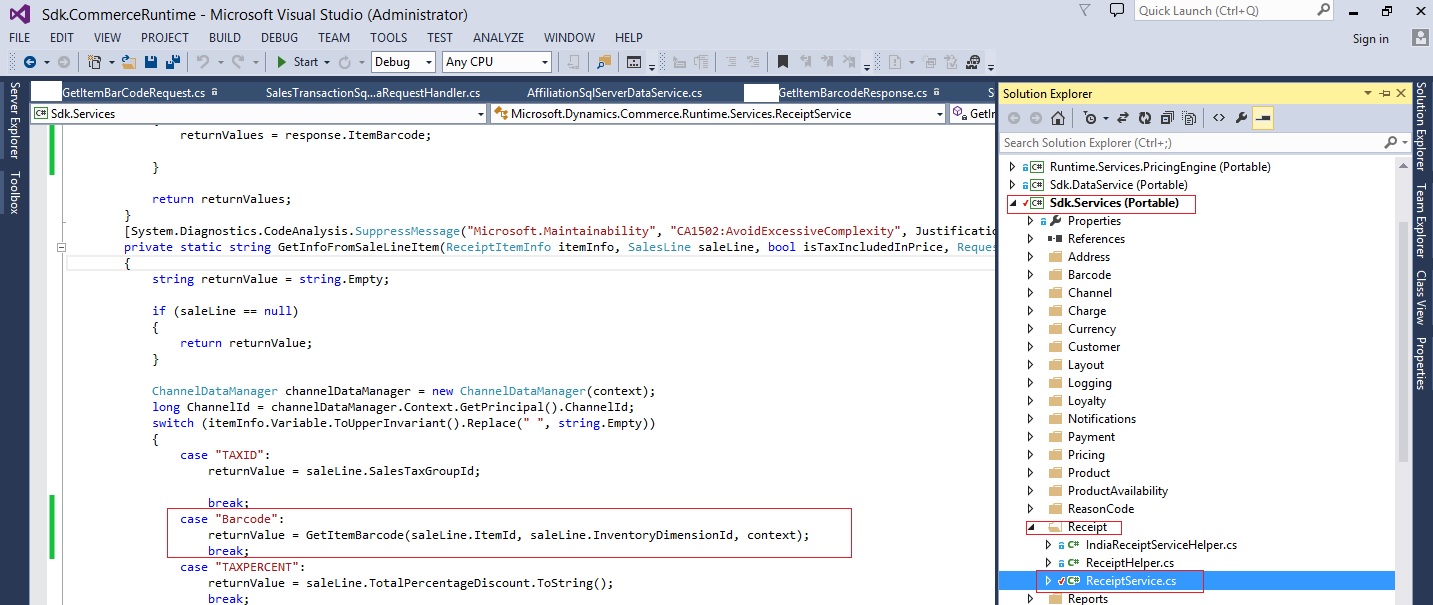Undo the last action via the toolbar
This screenshot has height=605, width=1433.
203,62
